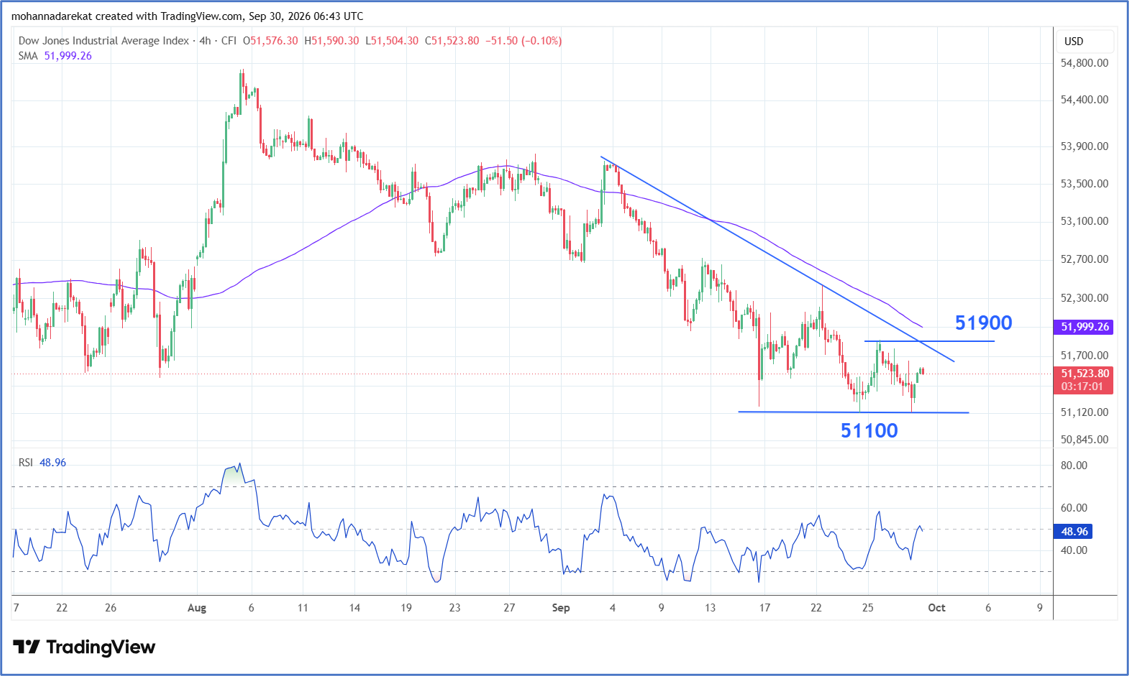This screenshot has height=676, width=1129.
Task: Select the 51900 resistance annotation
Action: pyautogui.click(x=984, y=323)
